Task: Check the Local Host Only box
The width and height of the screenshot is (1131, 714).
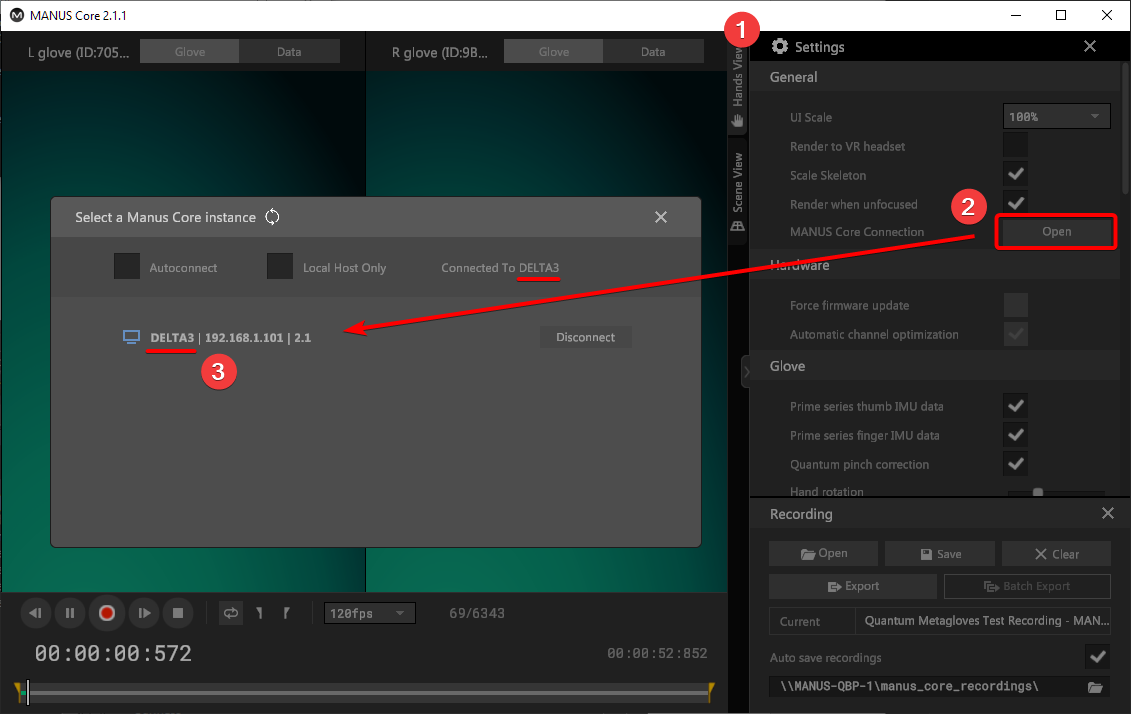Action: (280, 267)
